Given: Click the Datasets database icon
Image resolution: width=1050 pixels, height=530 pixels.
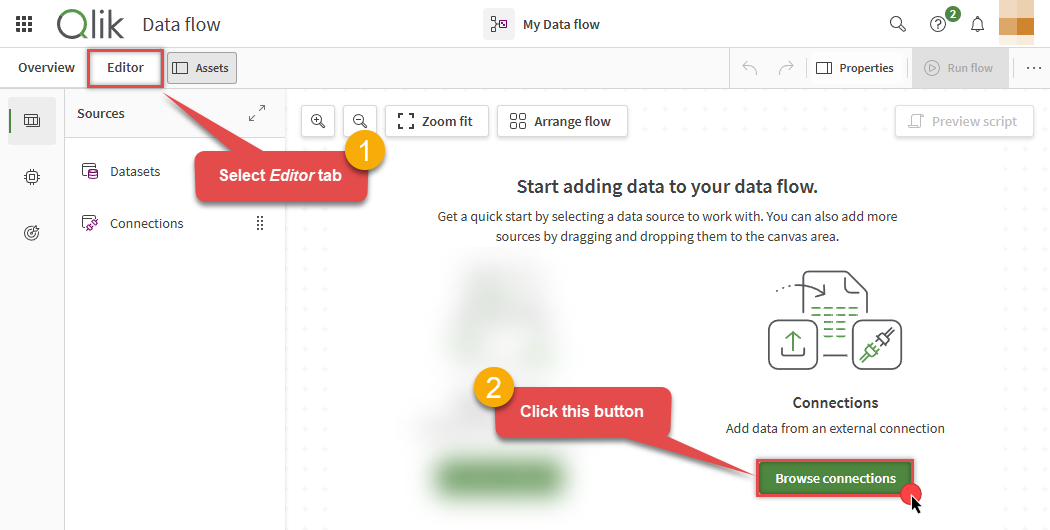Looking at the screenshot, I should pos(90,172).
